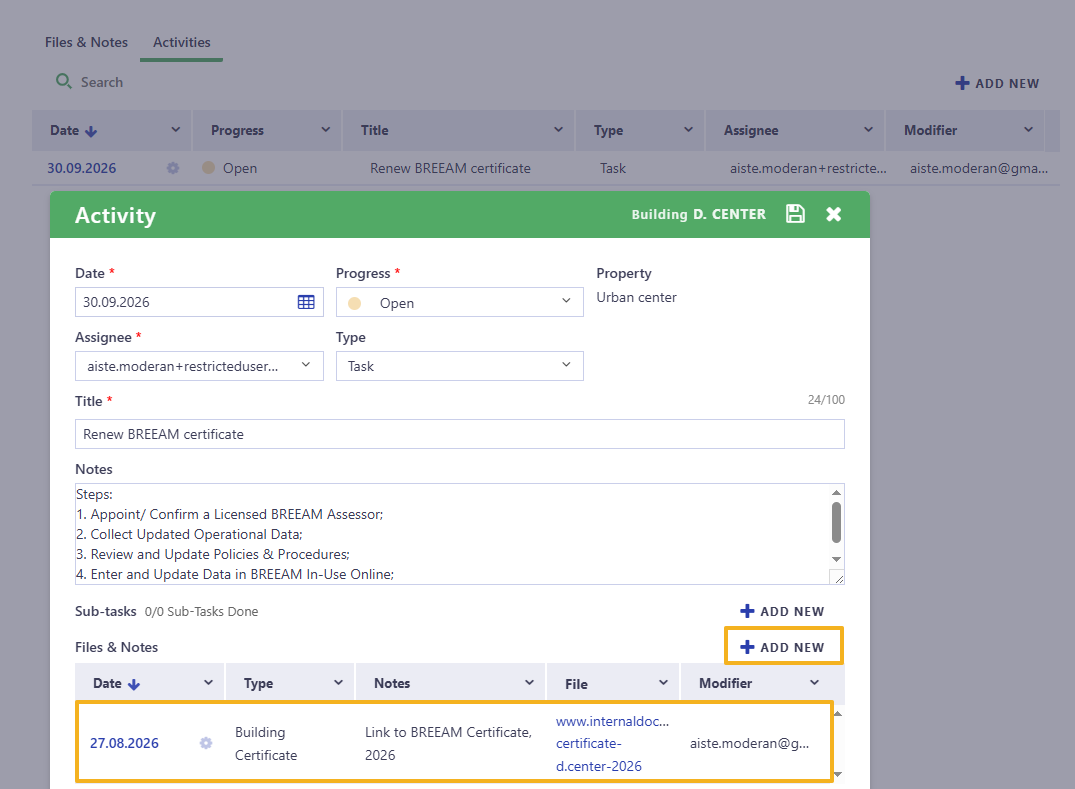Click Task cell in the activities row
This screenshot has width=1075, height=789.
613,168
